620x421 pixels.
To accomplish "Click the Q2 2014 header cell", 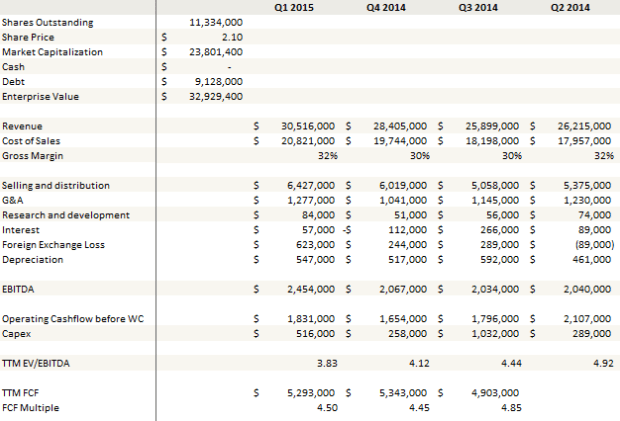I will coord(570,7).
